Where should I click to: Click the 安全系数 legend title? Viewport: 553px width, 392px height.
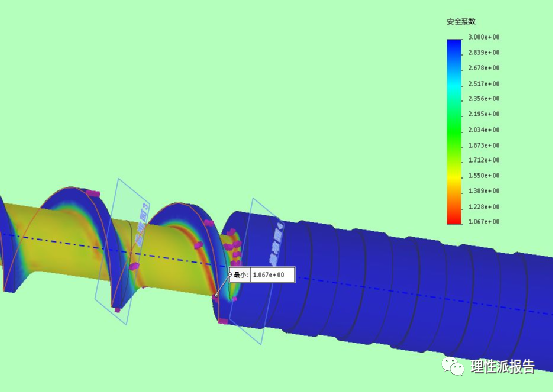click(461, 22)
